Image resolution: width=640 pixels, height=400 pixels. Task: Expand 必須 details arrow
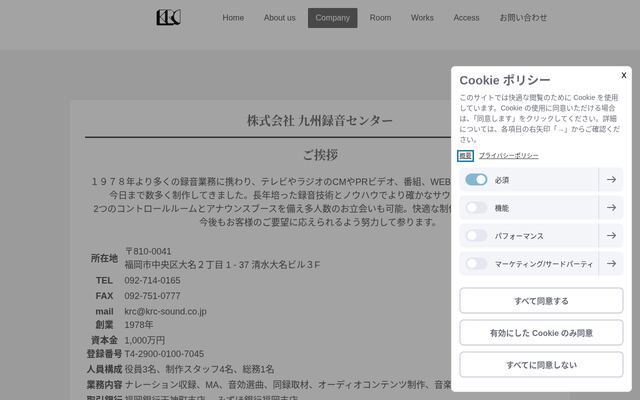611,180
